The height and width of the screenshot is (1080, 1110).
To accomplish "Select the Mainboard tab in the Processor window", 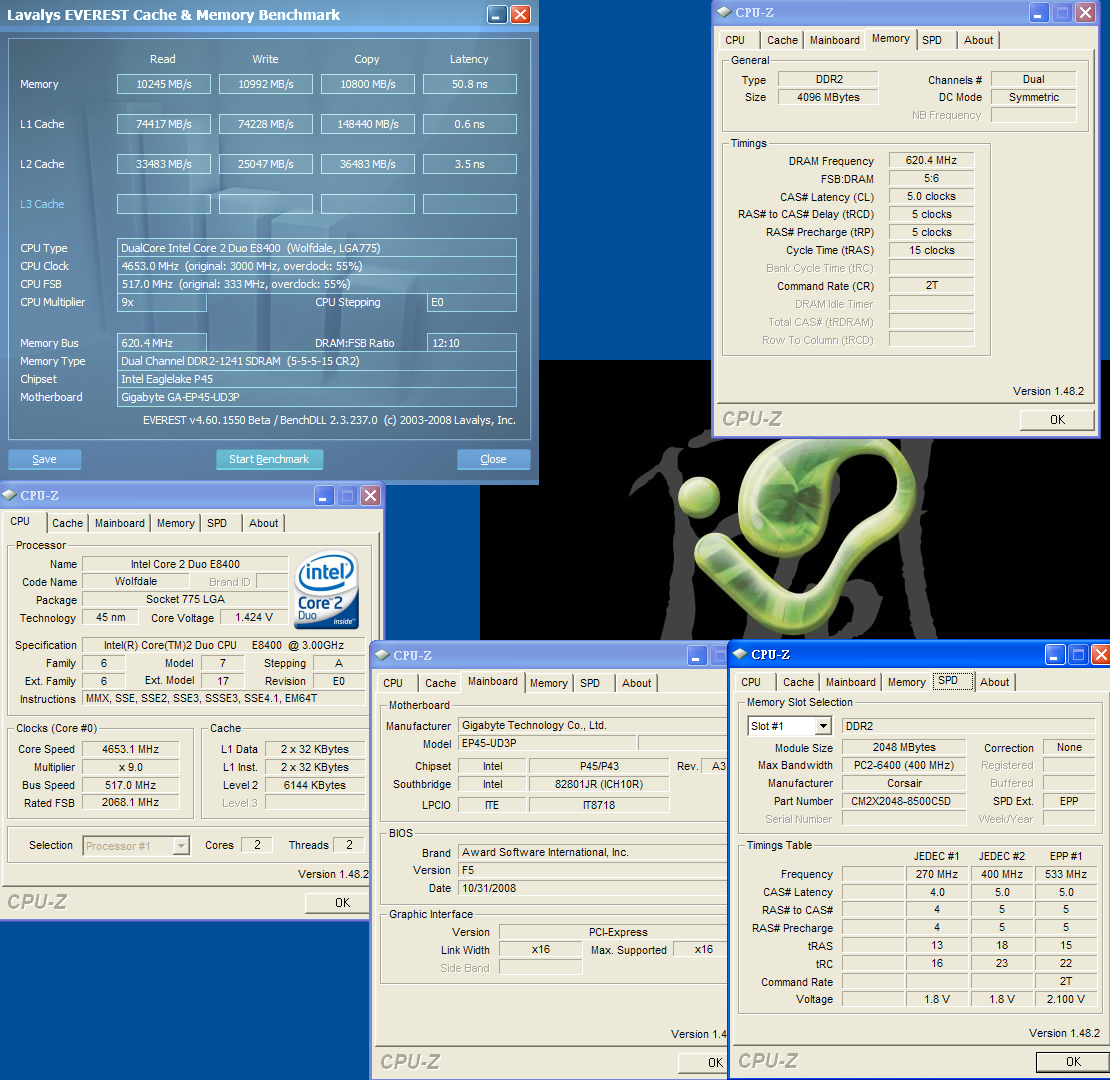I will click(x=120, y=523).
